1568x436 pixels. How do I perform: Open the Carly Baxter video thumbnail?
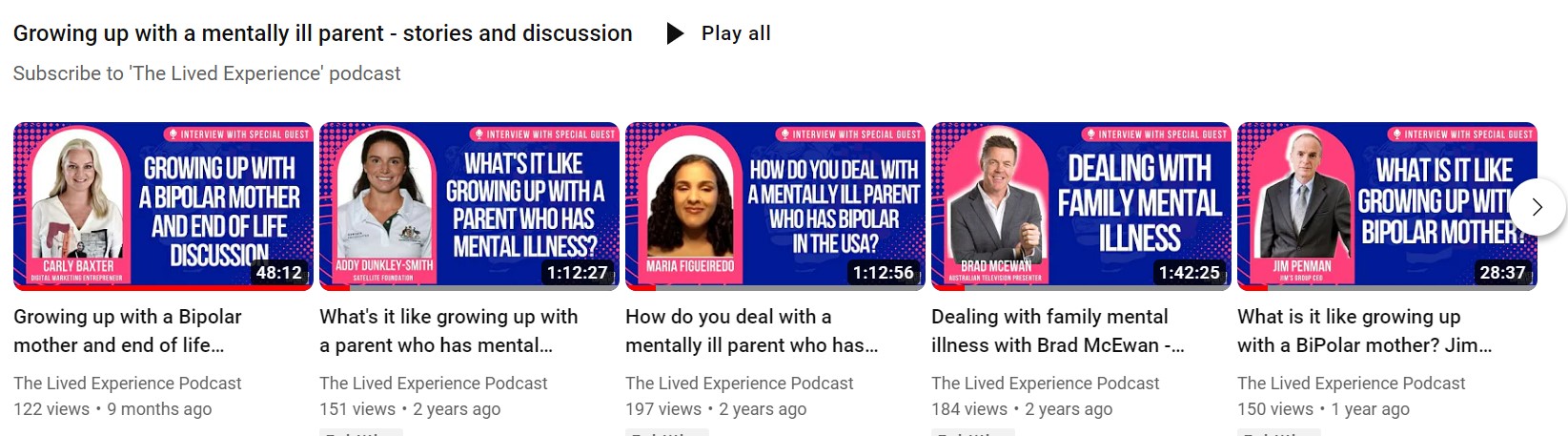click(x=163, y=206)
